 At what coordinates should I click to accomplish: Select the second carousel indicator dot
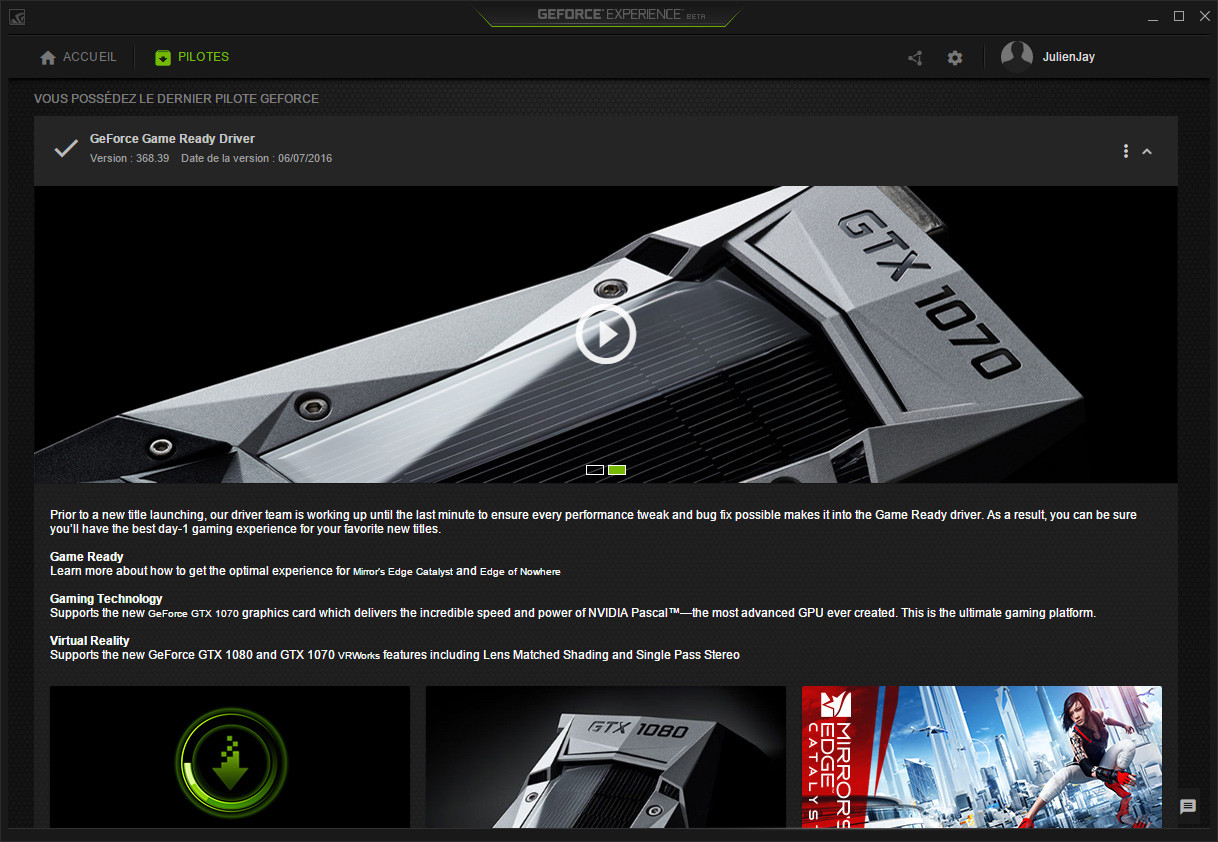(617, 469)
